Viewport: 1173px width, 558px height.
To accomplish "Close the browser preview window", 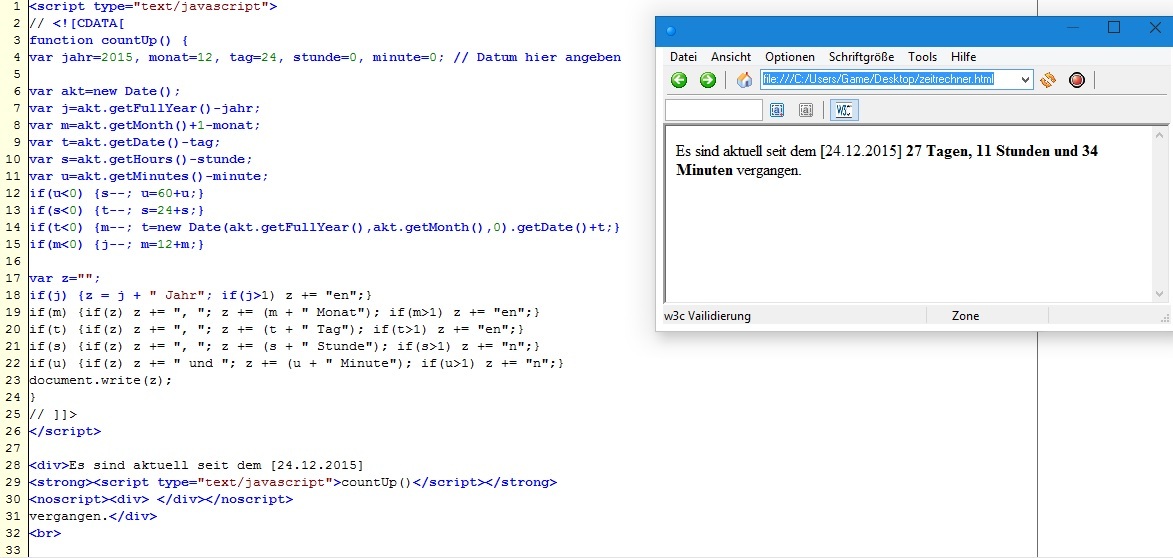I will point(1154,28).
